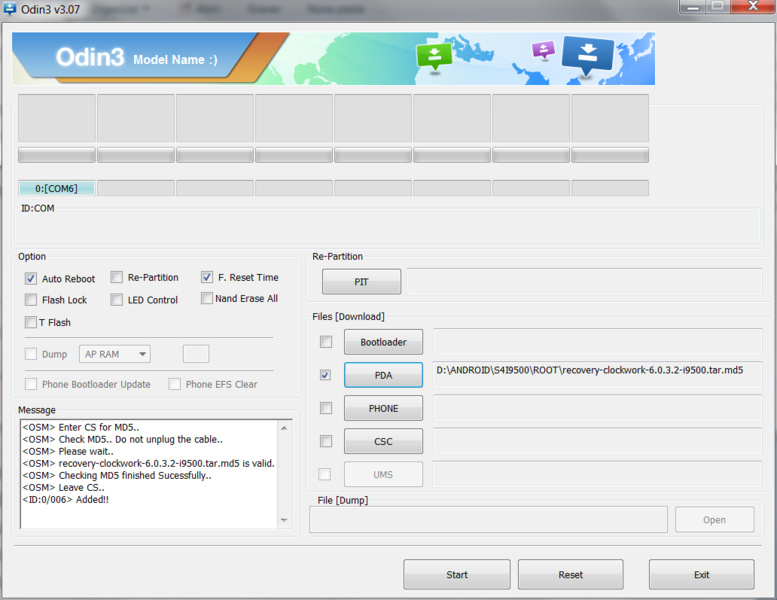Tick the checkbox beside the PHONE button
The width and height of the screenshot is (777, 600).
(x=326, y=408)
